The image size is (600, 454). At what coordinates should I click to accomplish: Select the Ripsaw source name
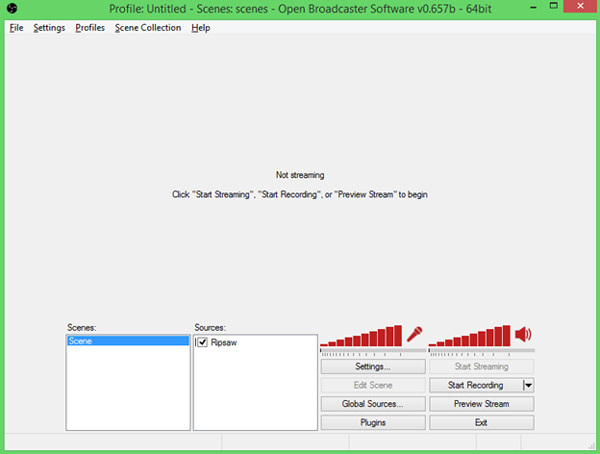tap(224, 342)
